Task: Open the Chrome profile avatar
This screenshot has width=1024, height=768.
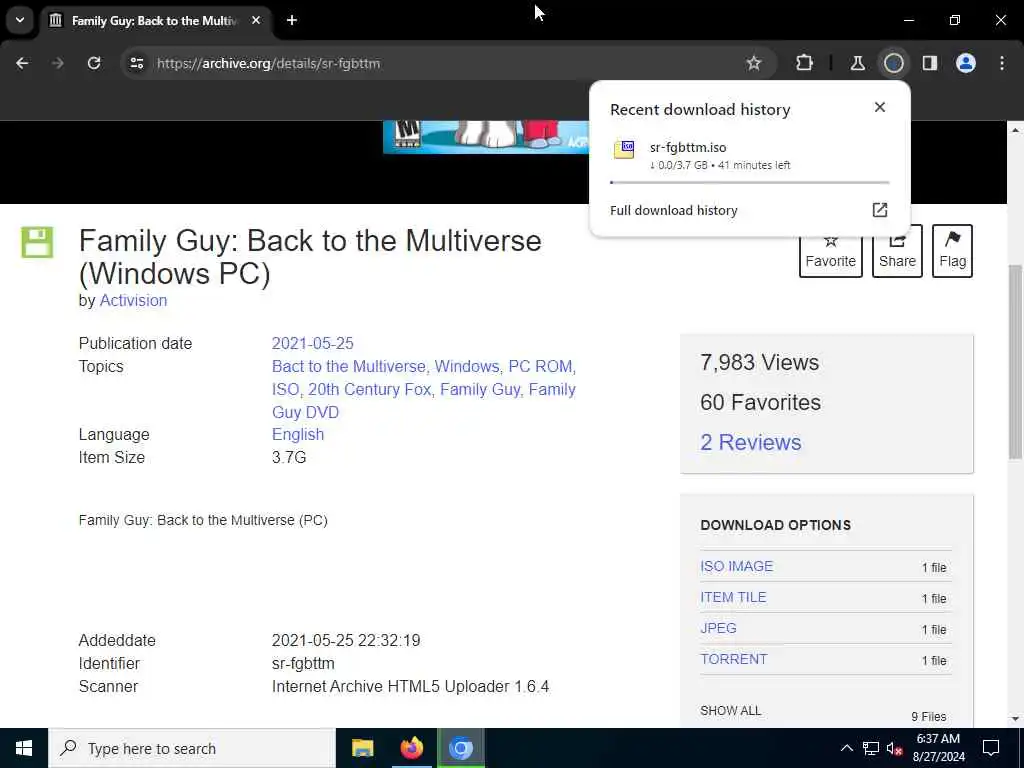Action: [x=966, y=63]
